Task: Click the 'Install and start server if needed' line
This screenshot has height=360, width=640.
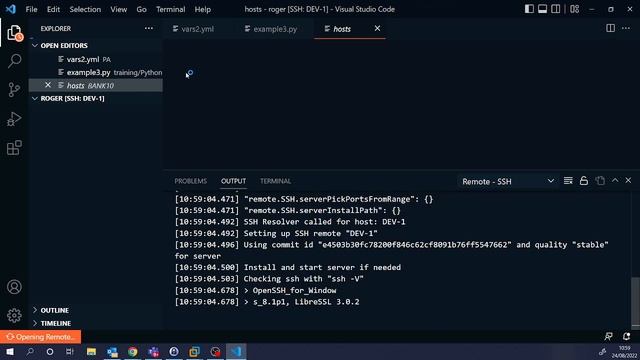Action: [322, 267]
